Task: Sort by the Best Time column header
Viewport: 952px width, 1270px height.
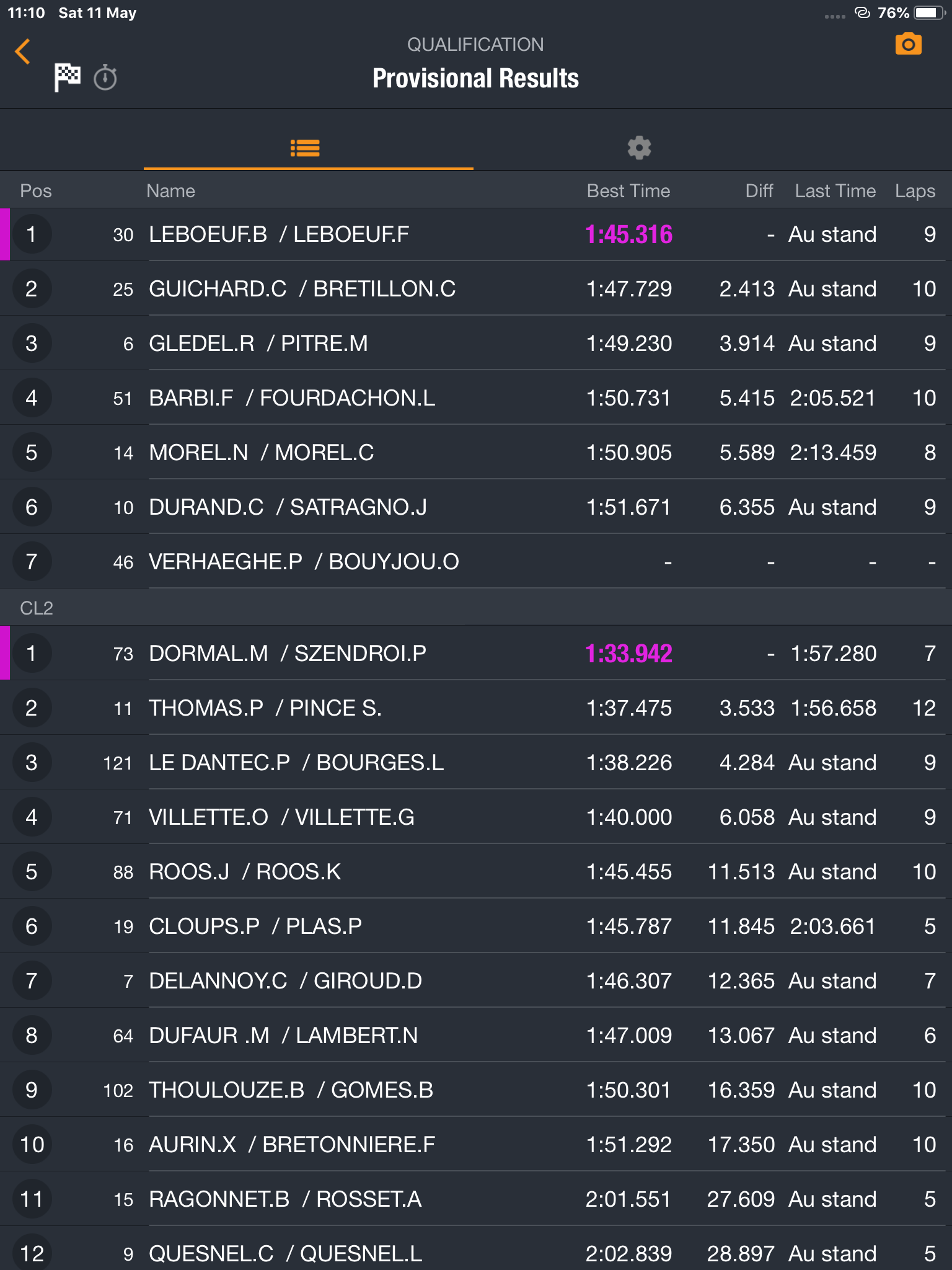Action: [x=628, y=191]
